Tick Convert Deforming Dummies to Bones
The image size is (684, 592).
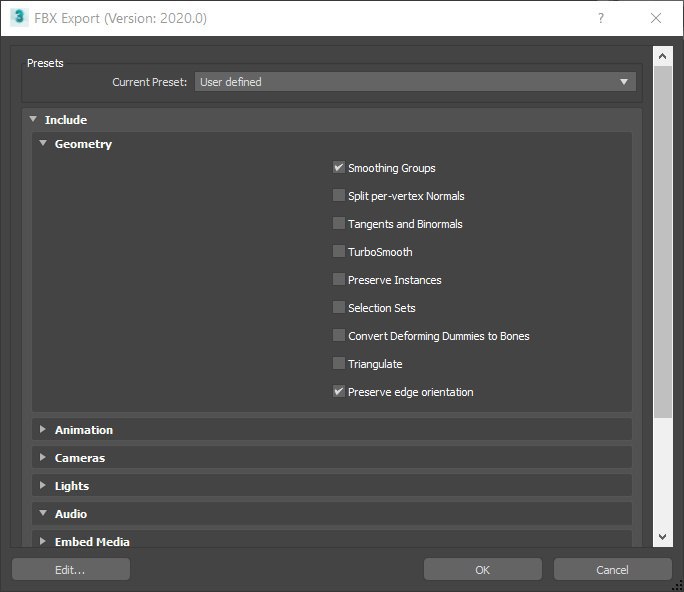click(x=339, y=335)
